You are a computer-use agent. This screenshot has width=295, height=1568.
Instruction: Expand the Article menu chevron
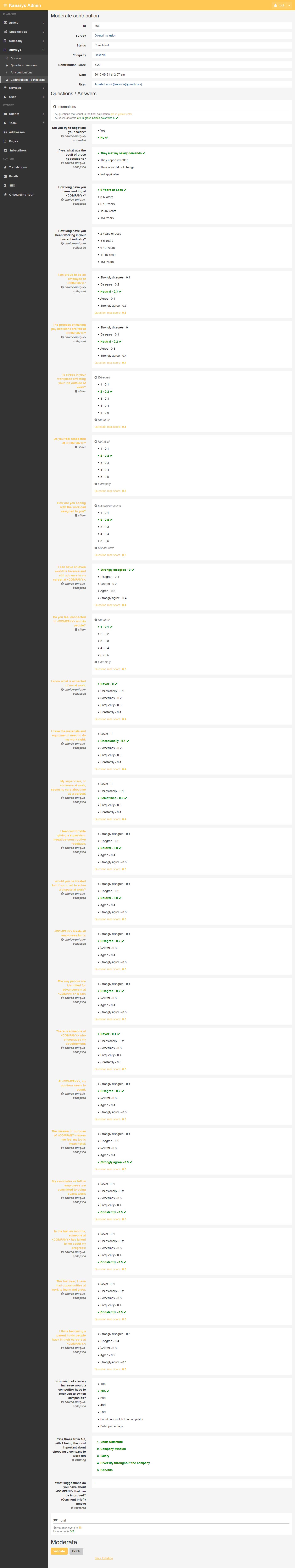click(x=43, y=23)
